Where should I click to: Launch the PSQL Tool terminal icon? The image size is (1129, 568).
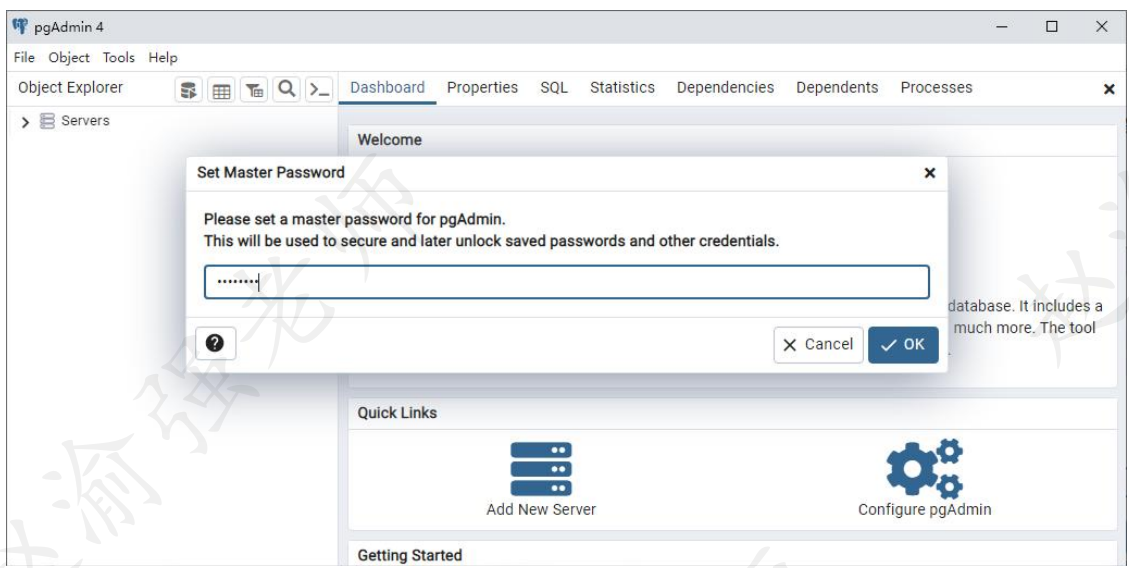[319, 90]
